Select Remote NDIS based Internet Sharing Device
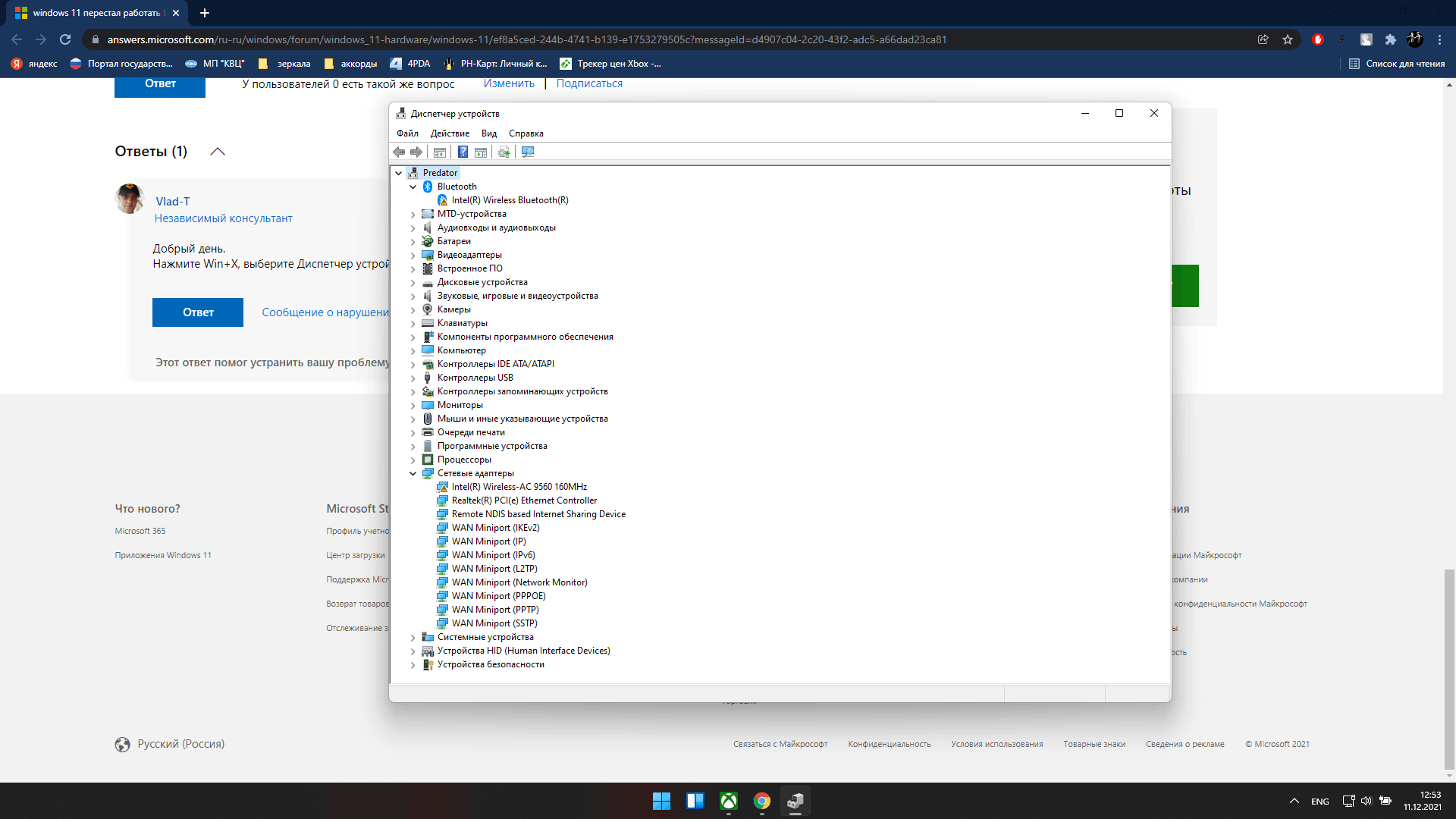 pyautogui.click(x=538, y=514)
